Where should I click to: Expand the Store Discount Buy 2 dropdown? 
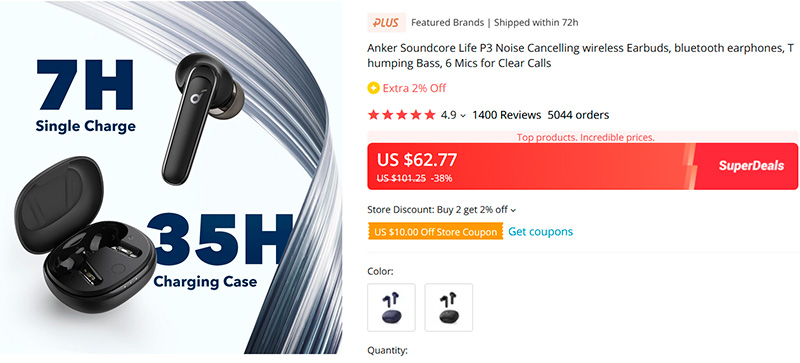pyautogui.click(x=513, y=210)
